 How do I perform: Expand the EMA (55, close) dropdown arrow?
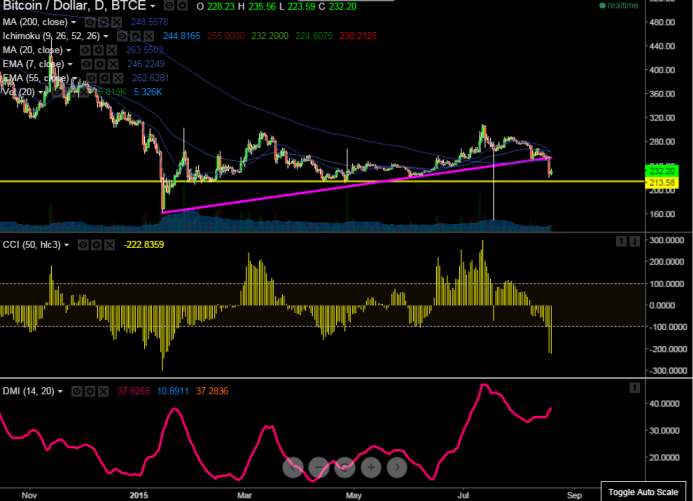pos(75,79)
